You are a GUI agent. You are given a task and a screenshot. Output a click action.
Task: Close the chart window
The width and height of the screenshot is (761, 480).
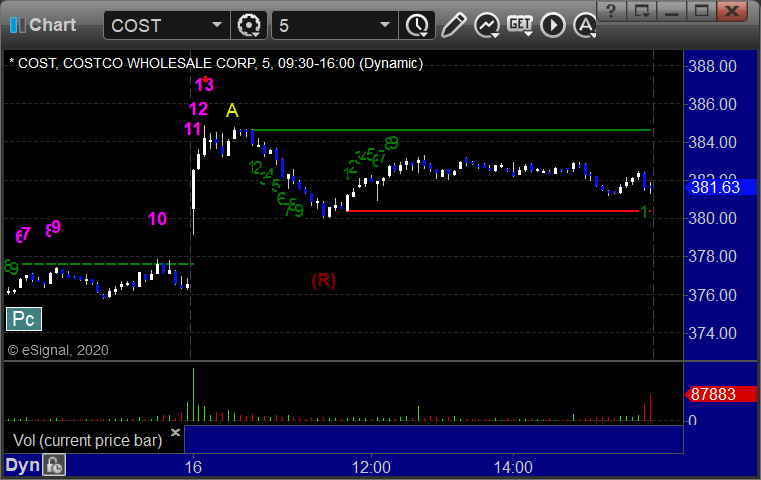pyautogui.click(x=732, y=11)
